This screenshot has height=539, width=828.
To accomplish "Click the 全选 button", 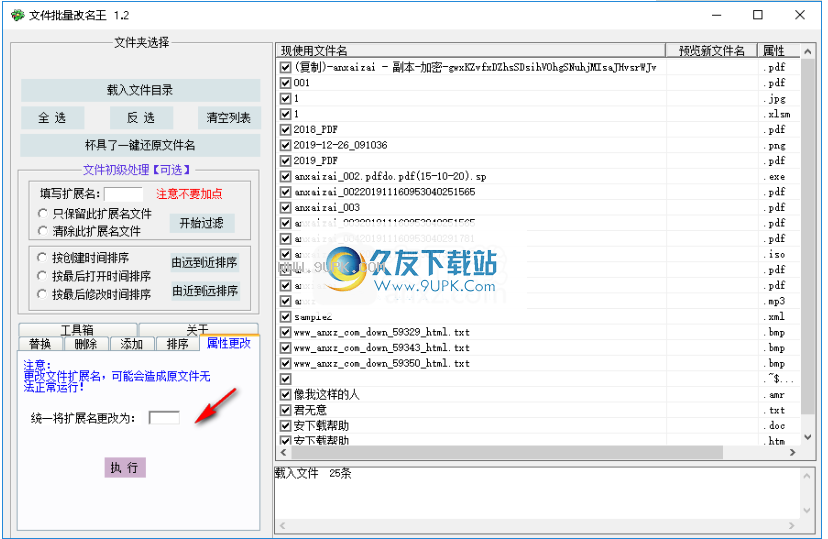I will [52, 118].
